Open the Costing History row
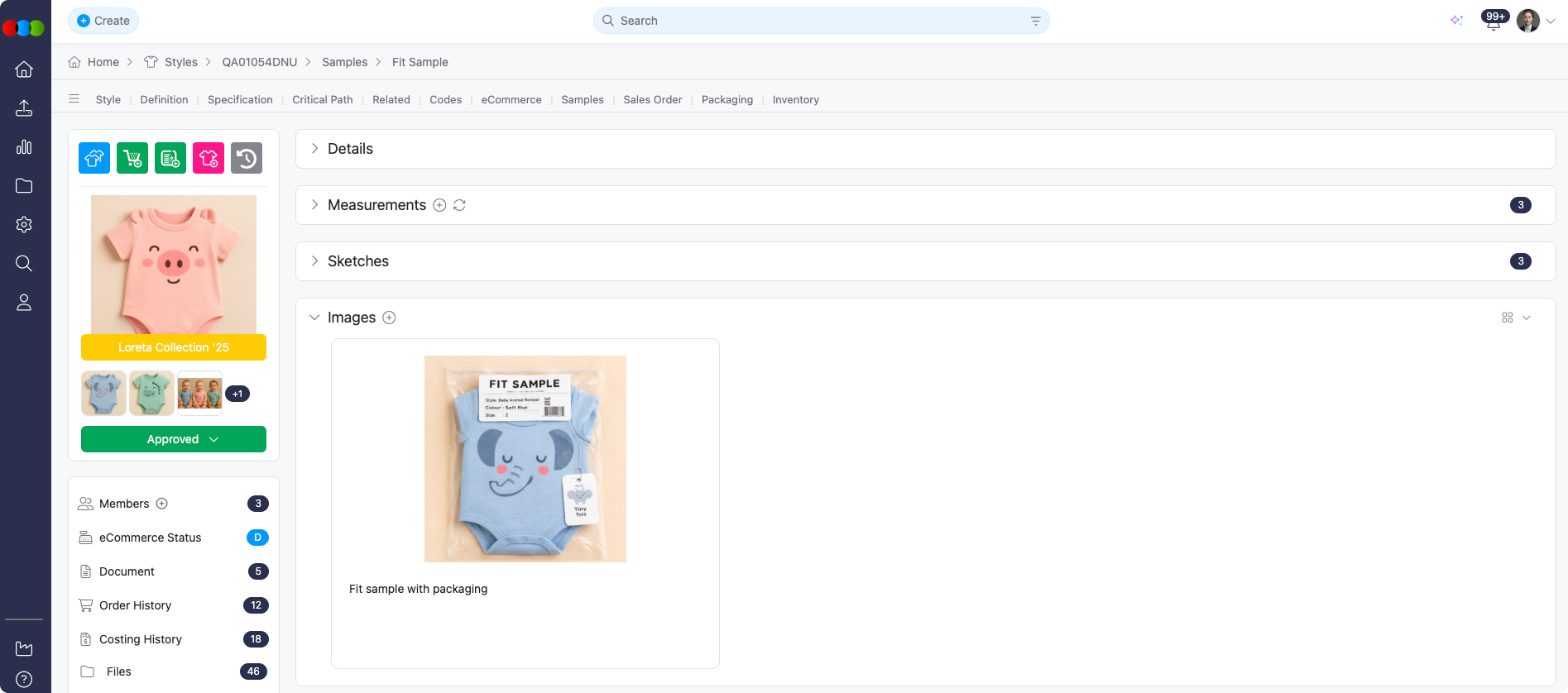The height and width of the screenshot is (693, 1568). (x=174, y=639)
